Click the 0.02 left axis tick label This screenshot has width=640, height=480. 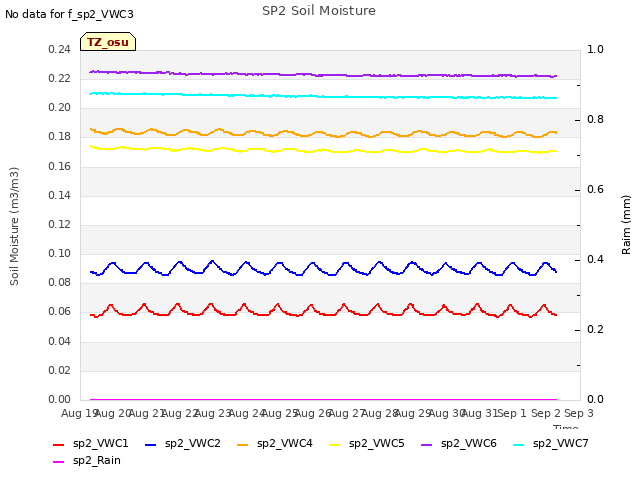pos(60,371)
